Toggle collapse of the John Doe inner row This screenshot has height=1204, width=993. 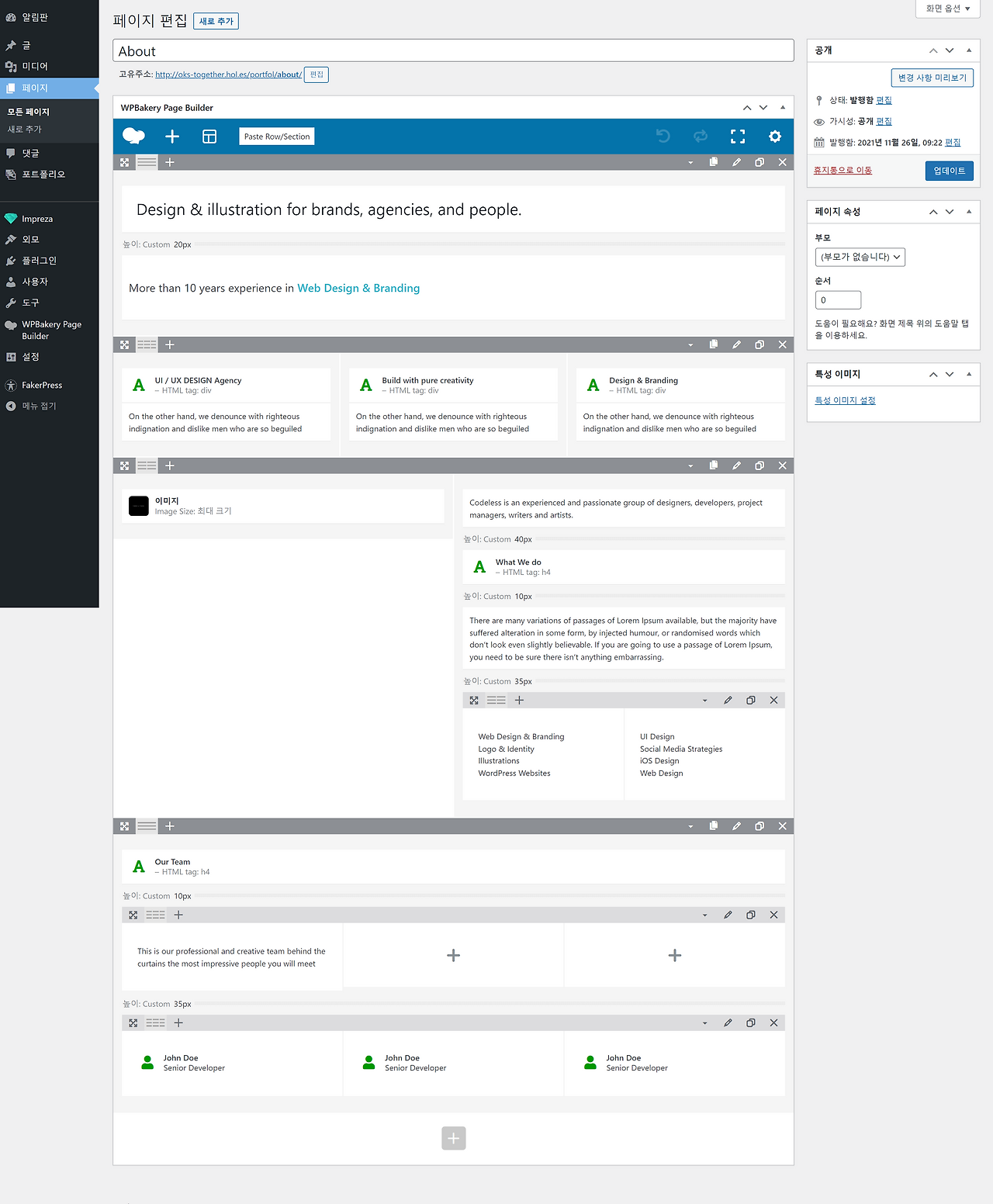704,1022
